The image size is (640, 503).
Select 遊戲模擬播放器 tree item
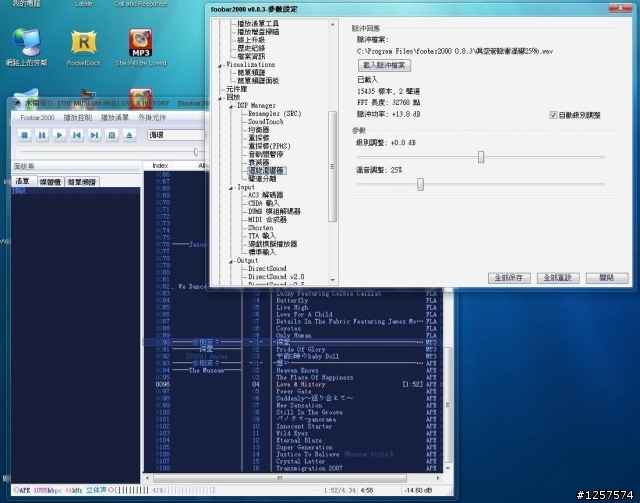[x=273, y=244]
